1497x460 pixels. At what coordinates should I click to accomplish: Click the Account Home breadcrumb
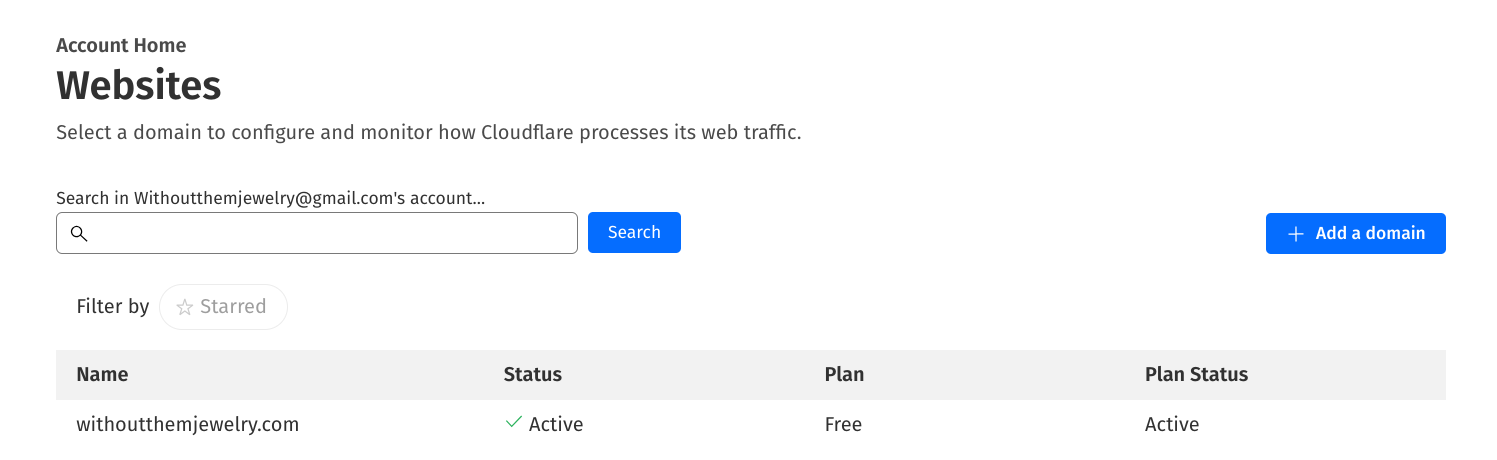pos(121,45)
